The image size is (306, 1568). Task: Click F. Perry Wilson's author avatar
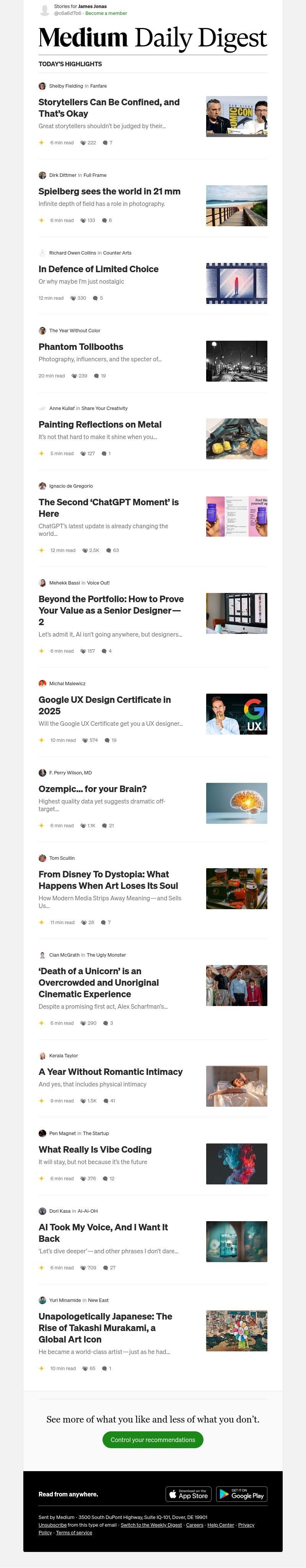42,773
